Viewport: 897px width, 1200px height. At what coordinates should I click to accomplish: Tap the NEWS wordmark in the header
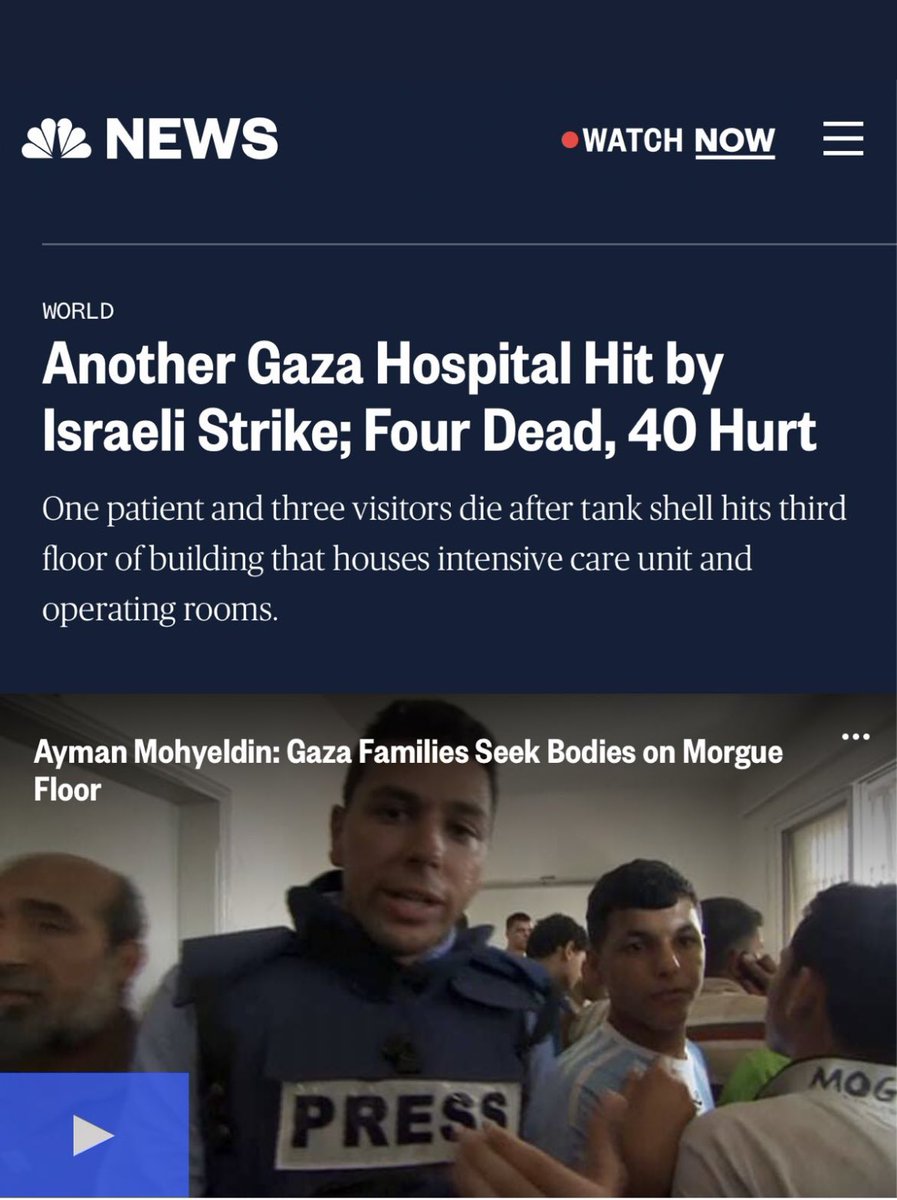[192, 138]
